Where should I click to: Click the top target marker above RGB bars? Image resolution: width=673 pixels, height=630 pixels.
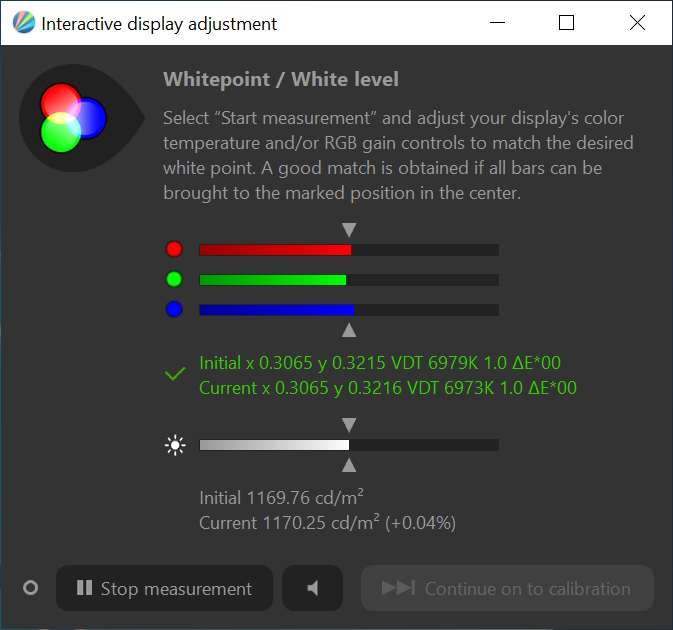tap(349, 230)
